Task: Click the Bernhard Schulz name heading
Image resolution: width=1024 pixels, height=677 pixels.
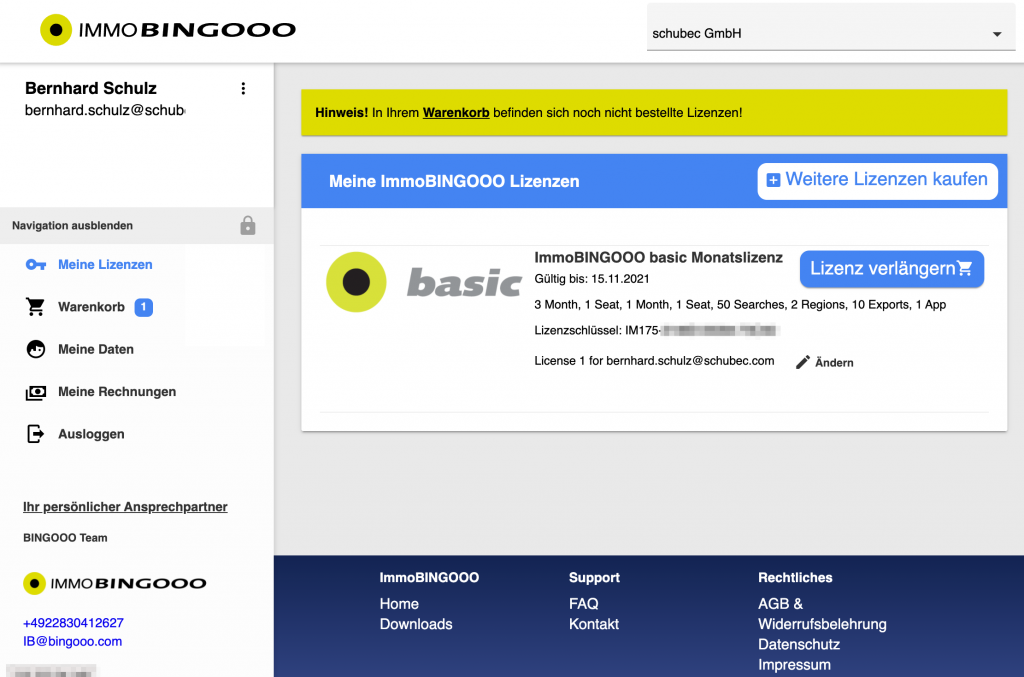Action: [91, 88]
